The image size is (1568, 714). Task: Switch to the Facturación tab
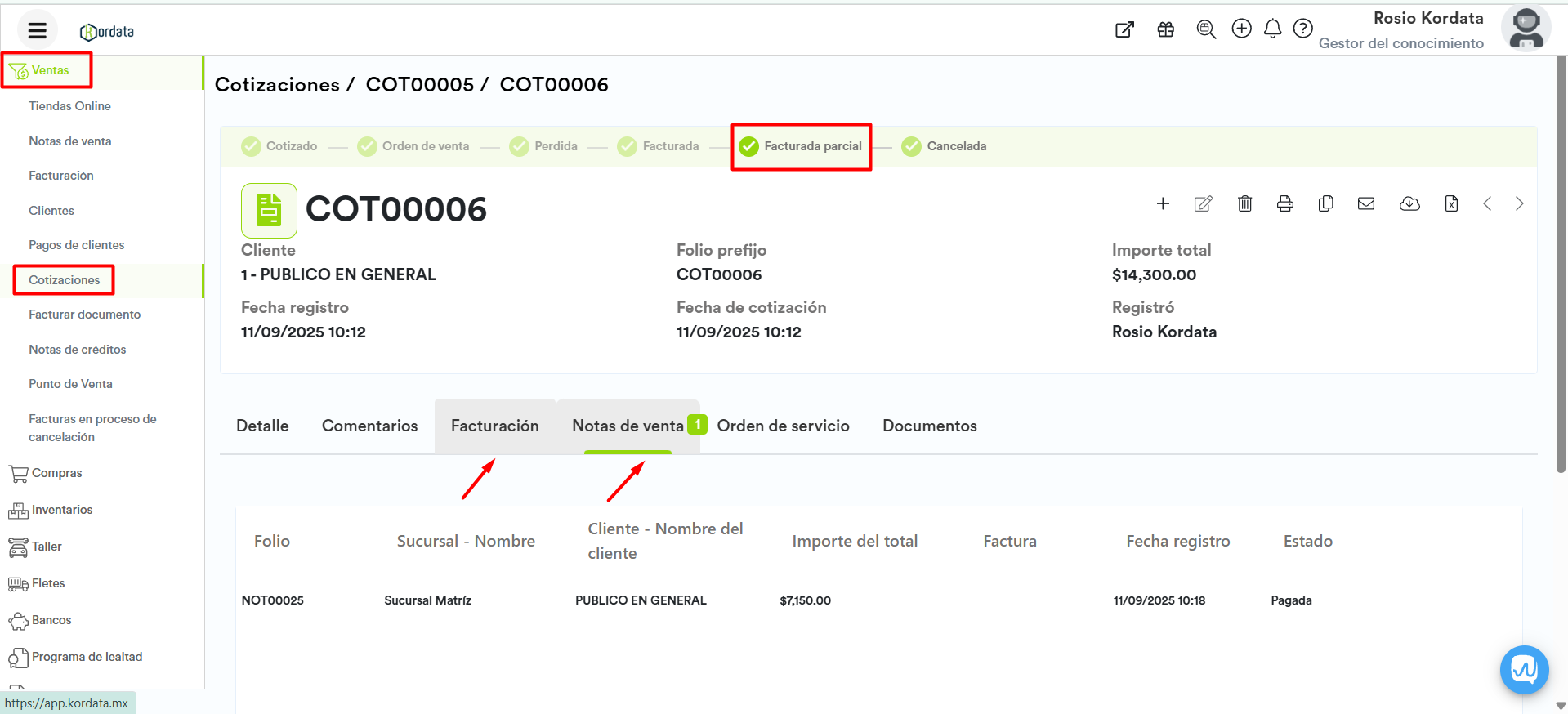point(494,426)
